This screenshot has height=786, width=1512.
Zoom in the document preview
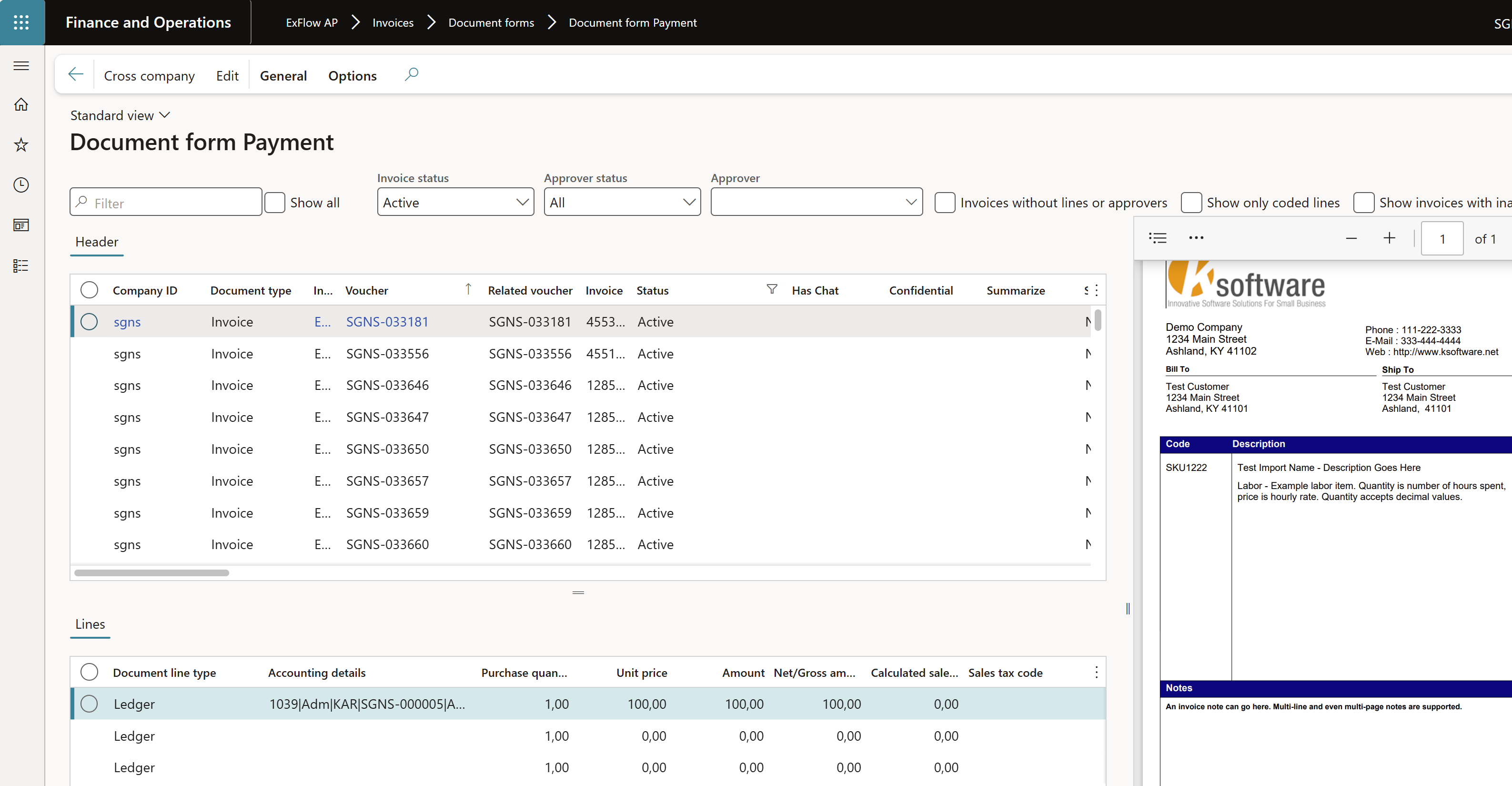(1389, 238)
